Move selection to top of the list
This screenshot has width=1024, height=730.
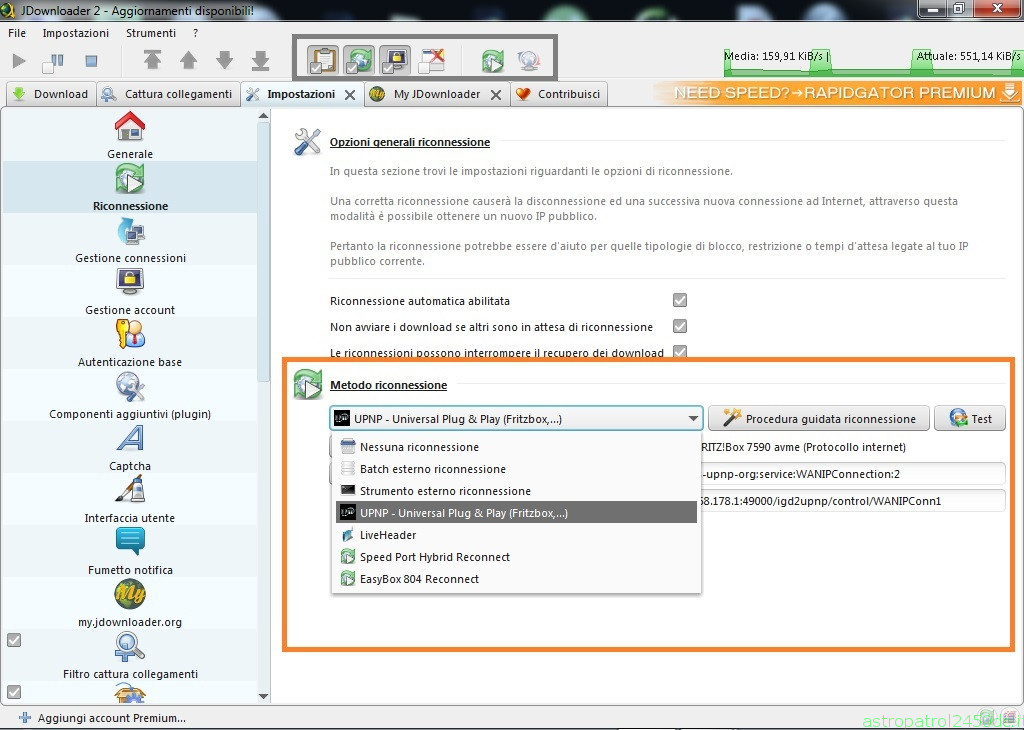click(x=152, y=60)
